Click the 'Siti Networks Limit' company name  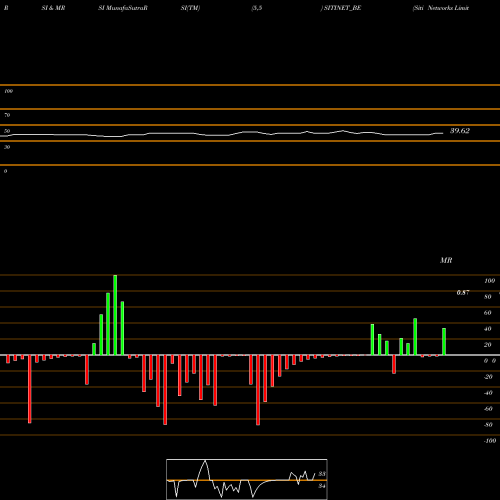441,8
